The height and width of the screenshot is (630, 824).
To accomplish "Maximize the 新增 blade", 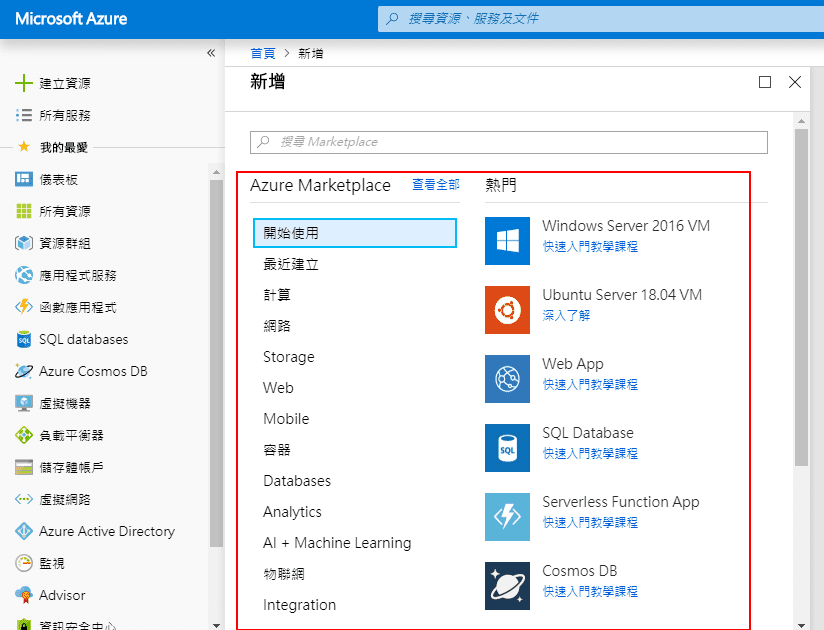I will [x=765, y=82].
